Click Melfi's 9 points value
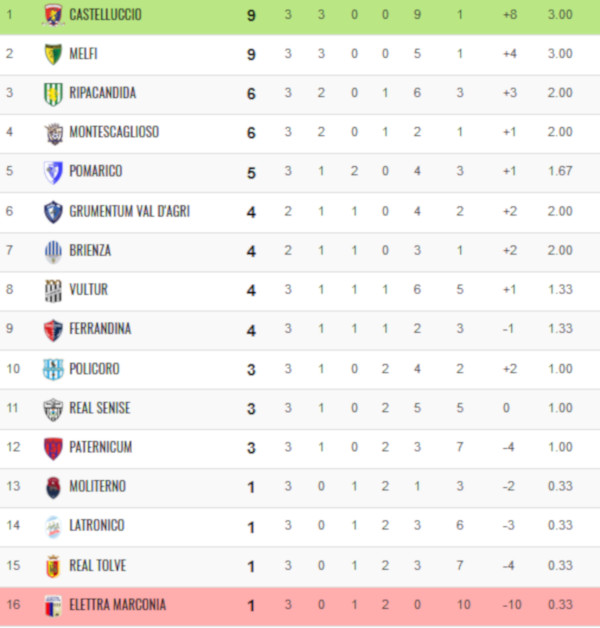 (251, 54)
